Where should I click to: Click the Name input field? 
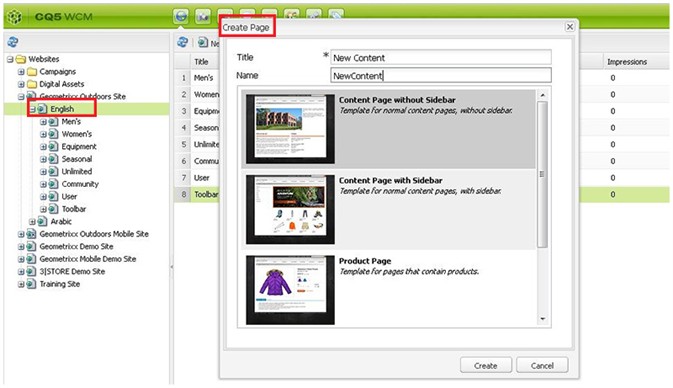pos(441,76)
